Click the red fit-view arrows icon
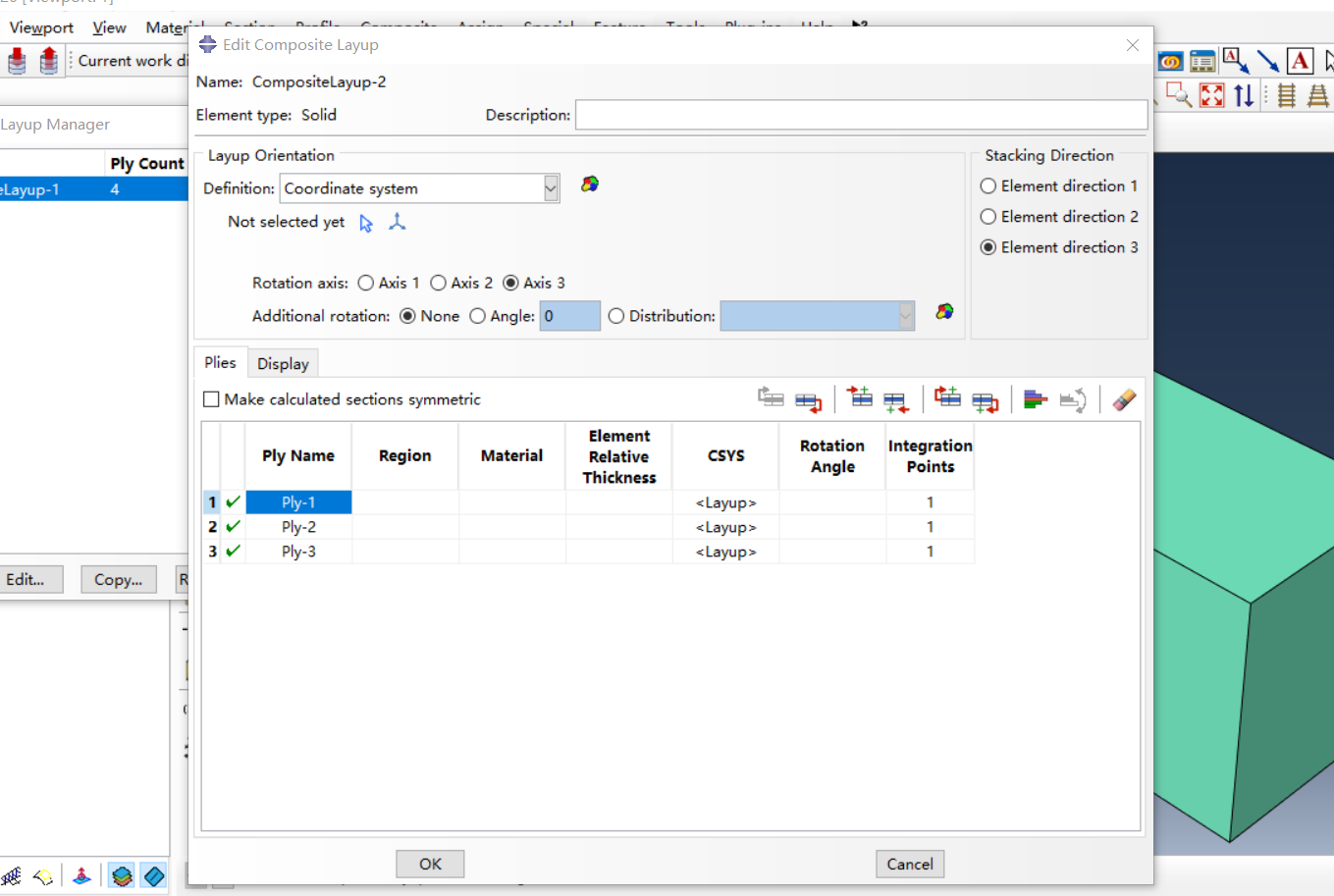The width and height of the screenshot is (1334, 896). (1212, 95)
